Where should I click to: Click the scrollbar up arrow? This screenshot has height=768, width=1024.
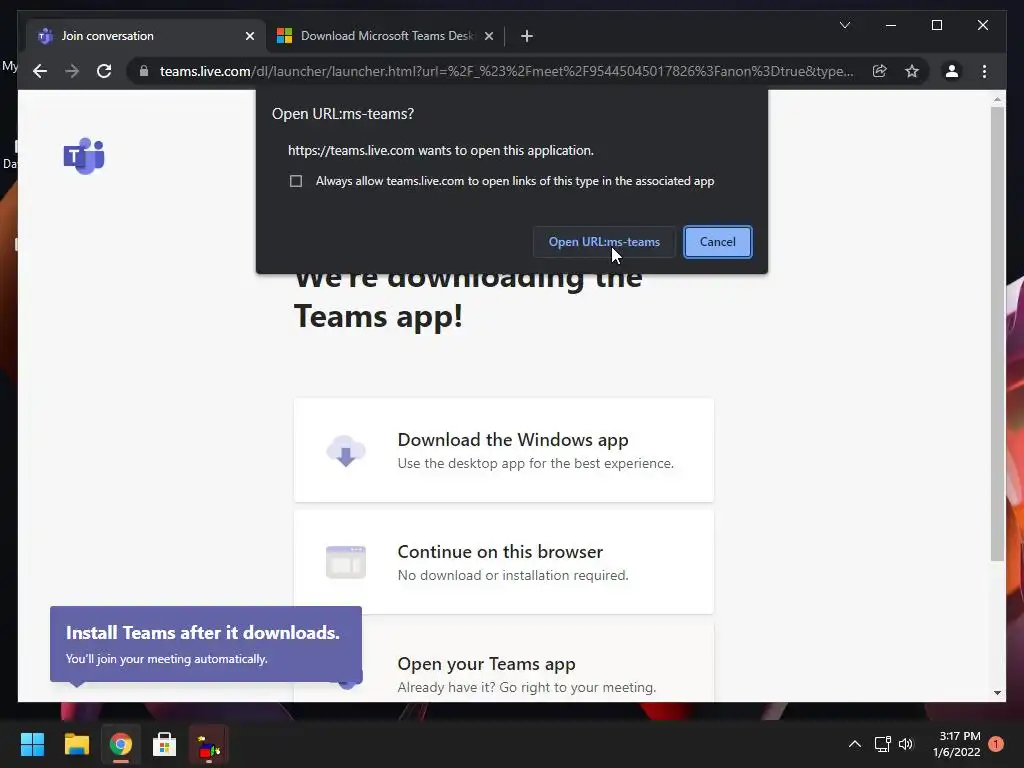997,99
